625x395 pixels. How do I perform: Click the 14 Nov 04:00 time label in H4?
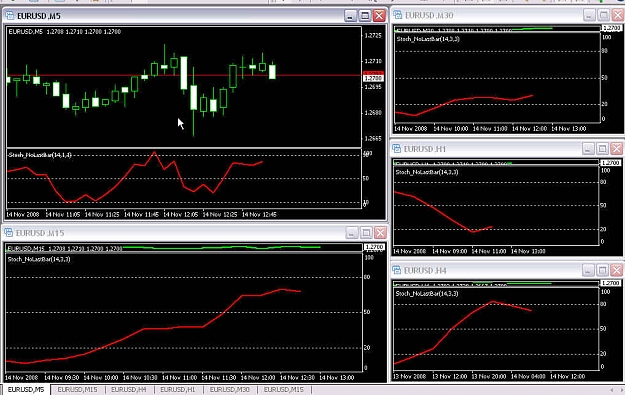point(529,376)
